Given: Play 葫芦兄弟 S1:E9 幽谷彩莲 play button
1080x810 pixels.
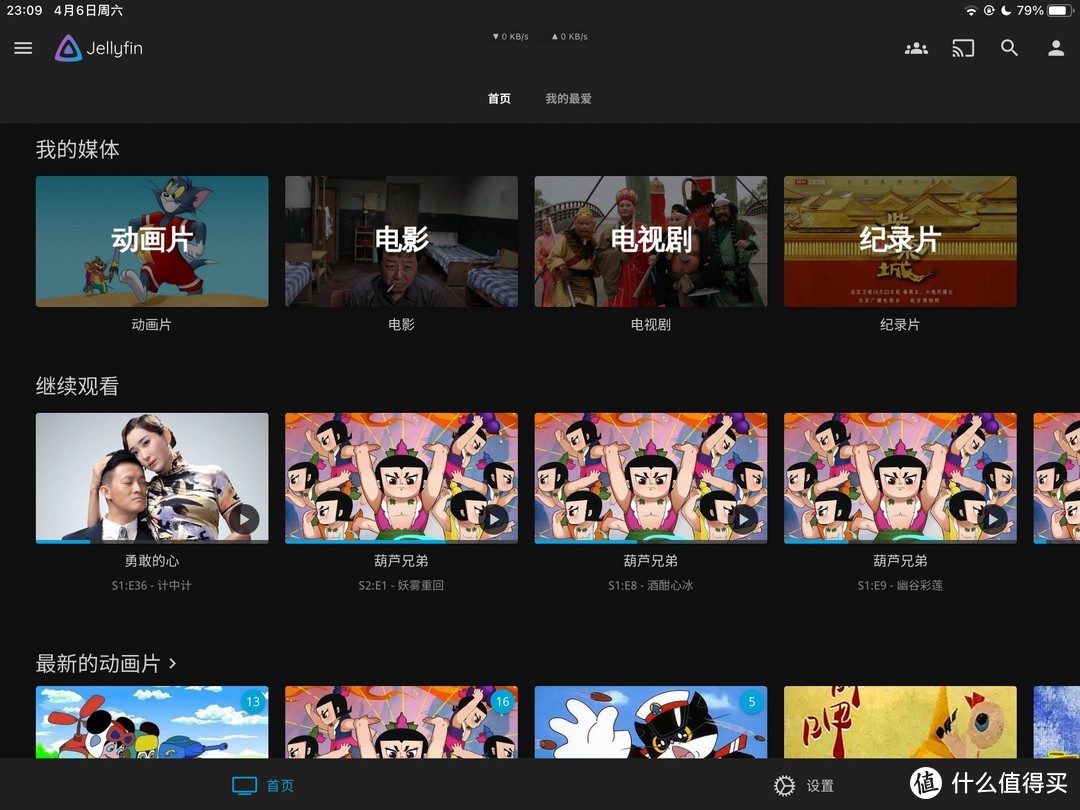Looking at the screenshot, I should [992, 519].
